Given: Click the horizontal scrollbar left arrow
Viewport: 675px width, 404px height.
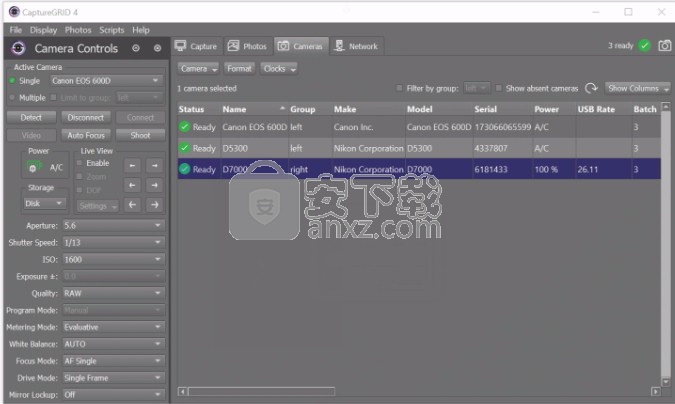Looking at the screenshot, I should pos(183,392).
